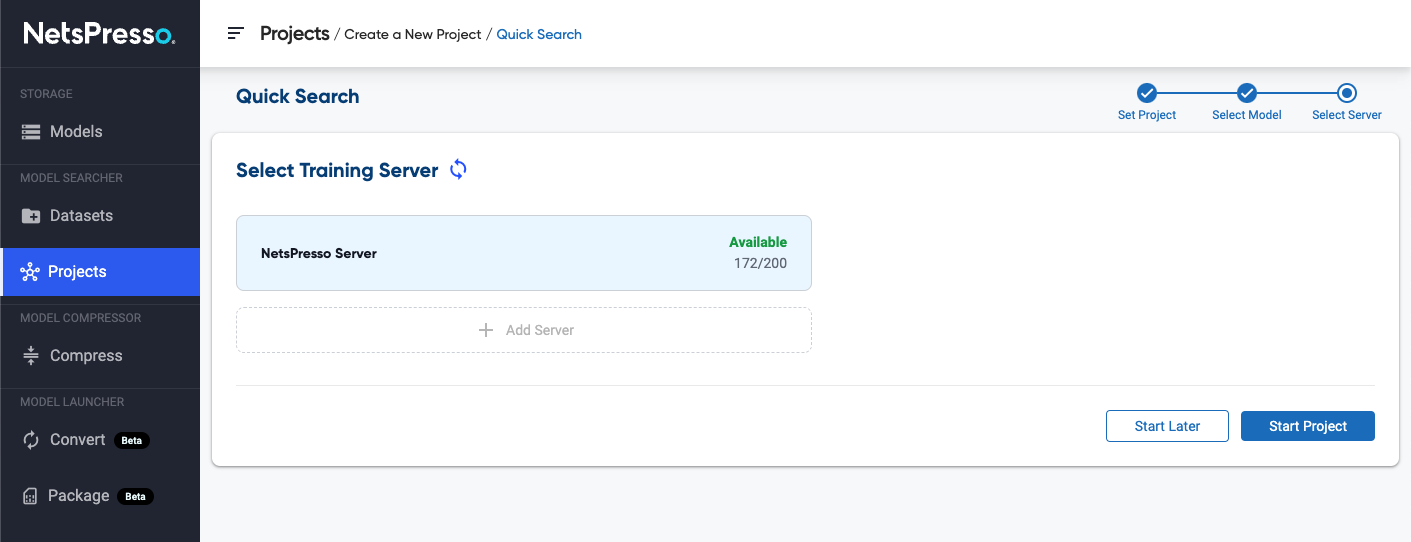This screenshot has width=1411, height=542.
Task: Click the Datasets folder icon
Action: (31, 216)
